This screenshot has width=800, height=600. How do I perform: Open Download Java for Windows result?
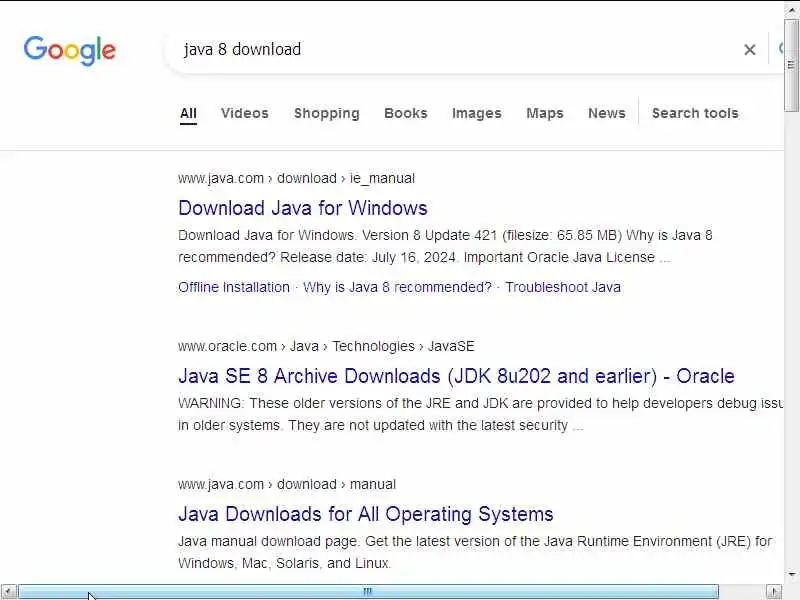coord(303,208)
